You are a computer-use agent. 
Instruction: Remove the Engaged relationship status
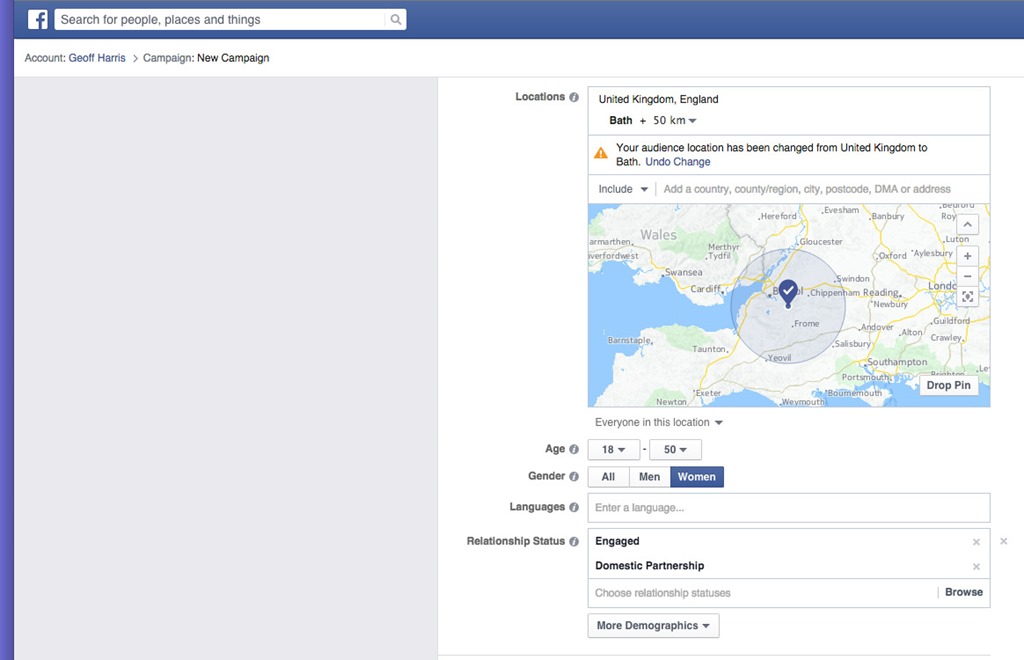point(976,542)
